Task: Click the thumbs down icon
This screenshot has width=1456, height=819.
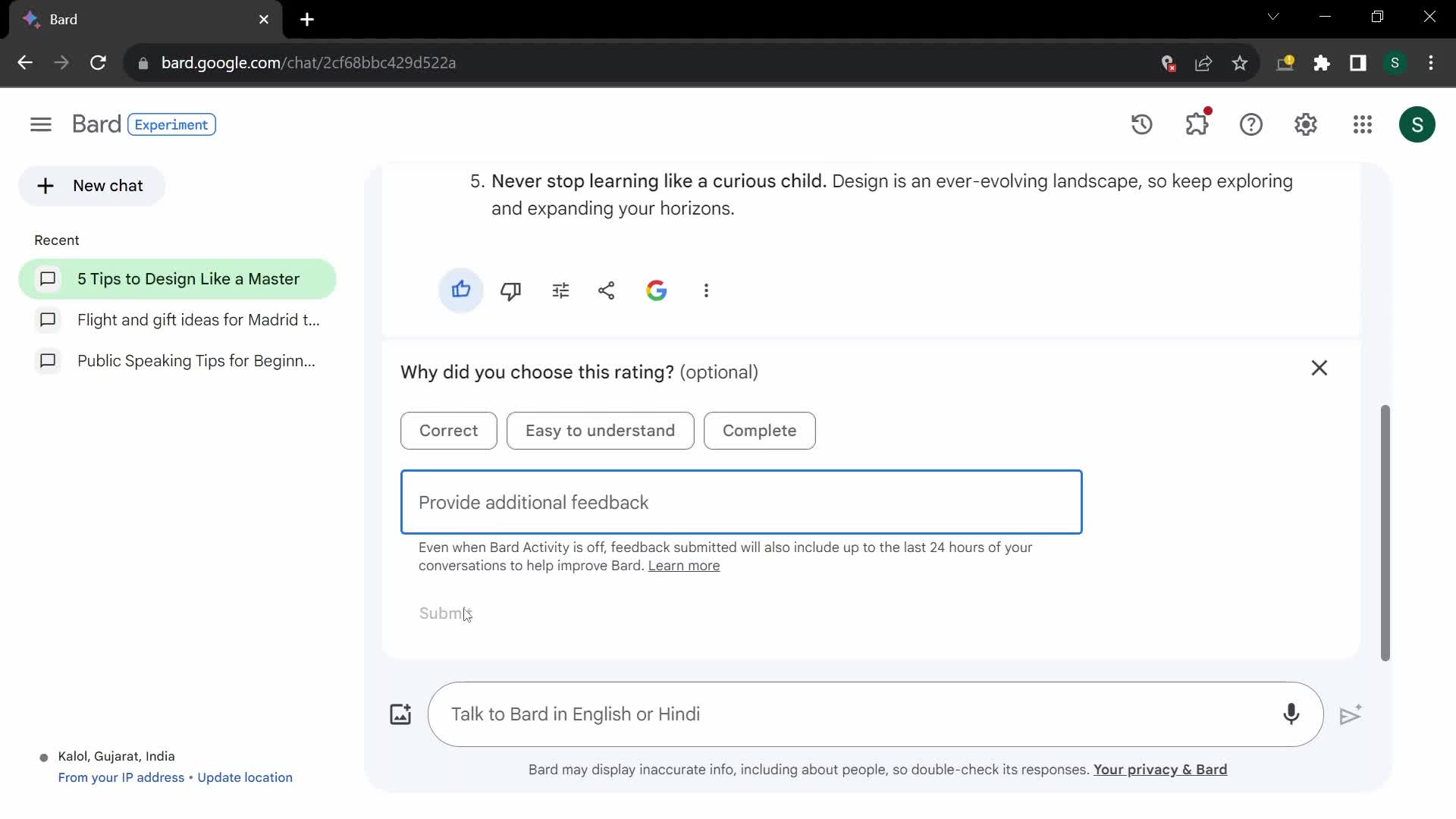Action: pyautogui.click(x=511, y=290)
